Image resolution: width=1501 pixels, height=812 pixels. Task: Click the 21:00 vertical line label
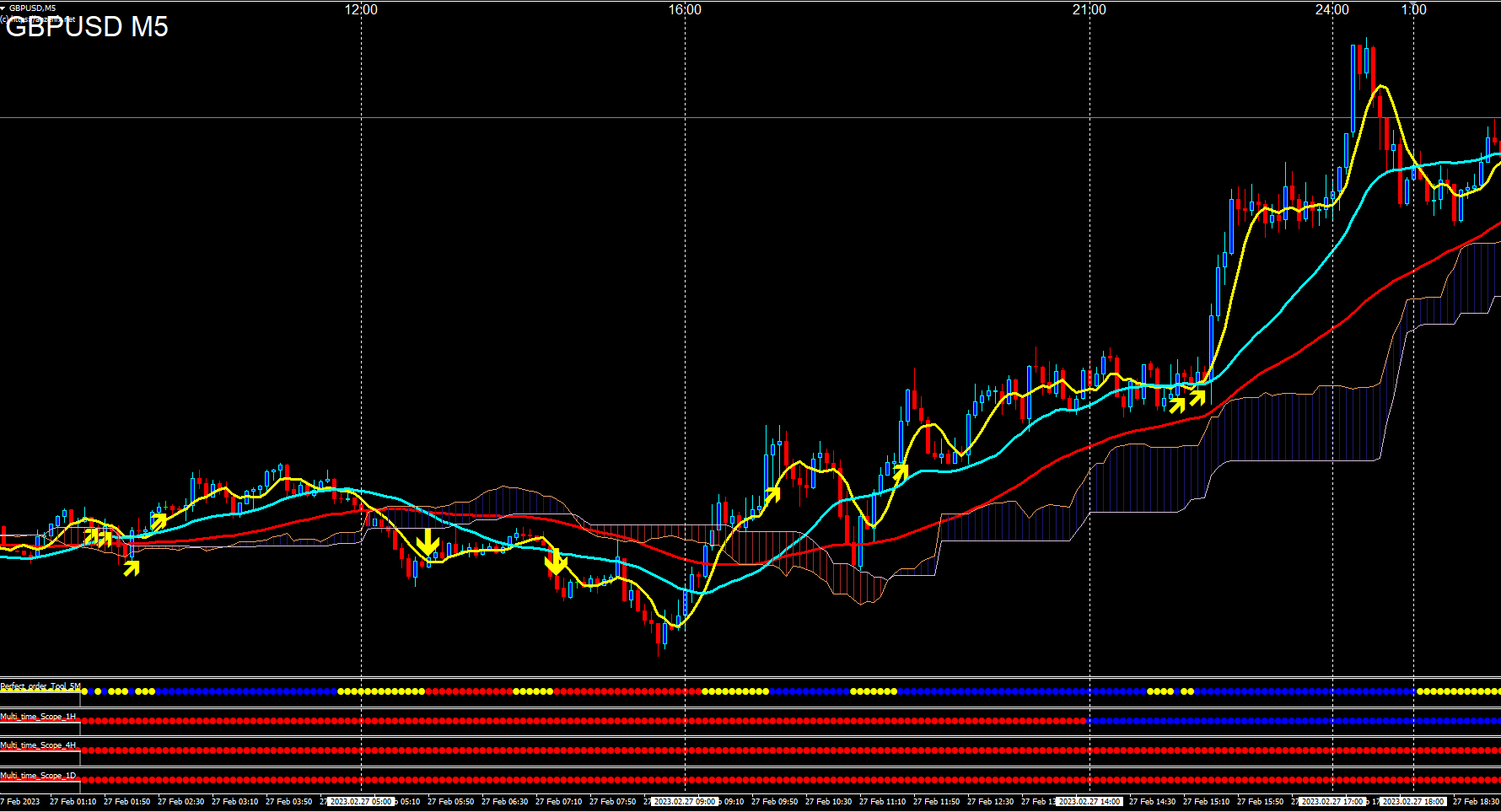click(x=1089, y=9)
